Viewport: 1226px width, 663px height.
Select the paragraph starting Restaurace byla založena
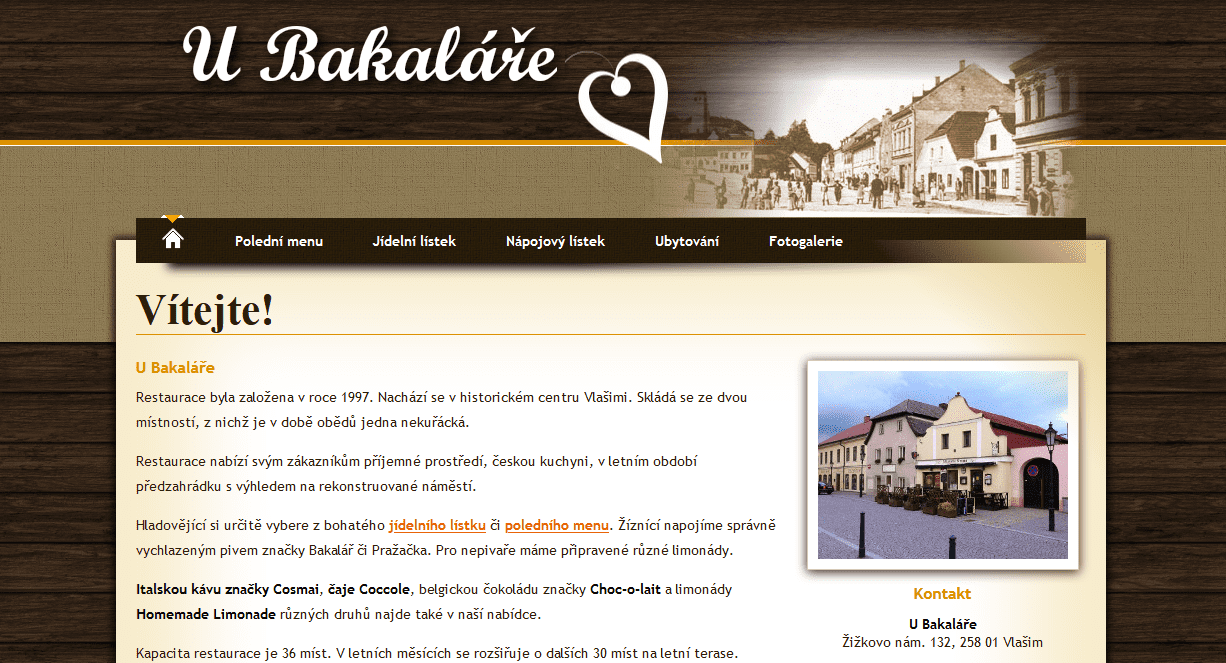[x=442, y=410]
